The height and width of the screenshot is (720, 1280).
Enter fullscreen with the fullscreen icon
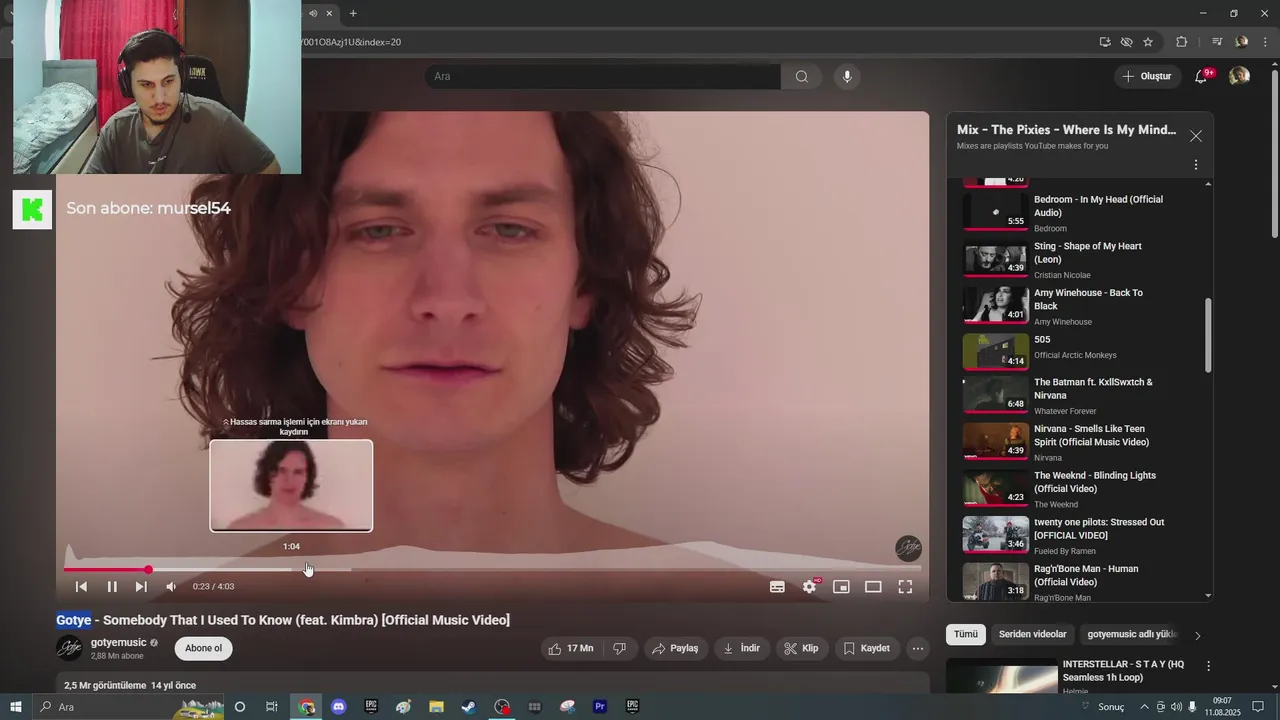(905, 587)
